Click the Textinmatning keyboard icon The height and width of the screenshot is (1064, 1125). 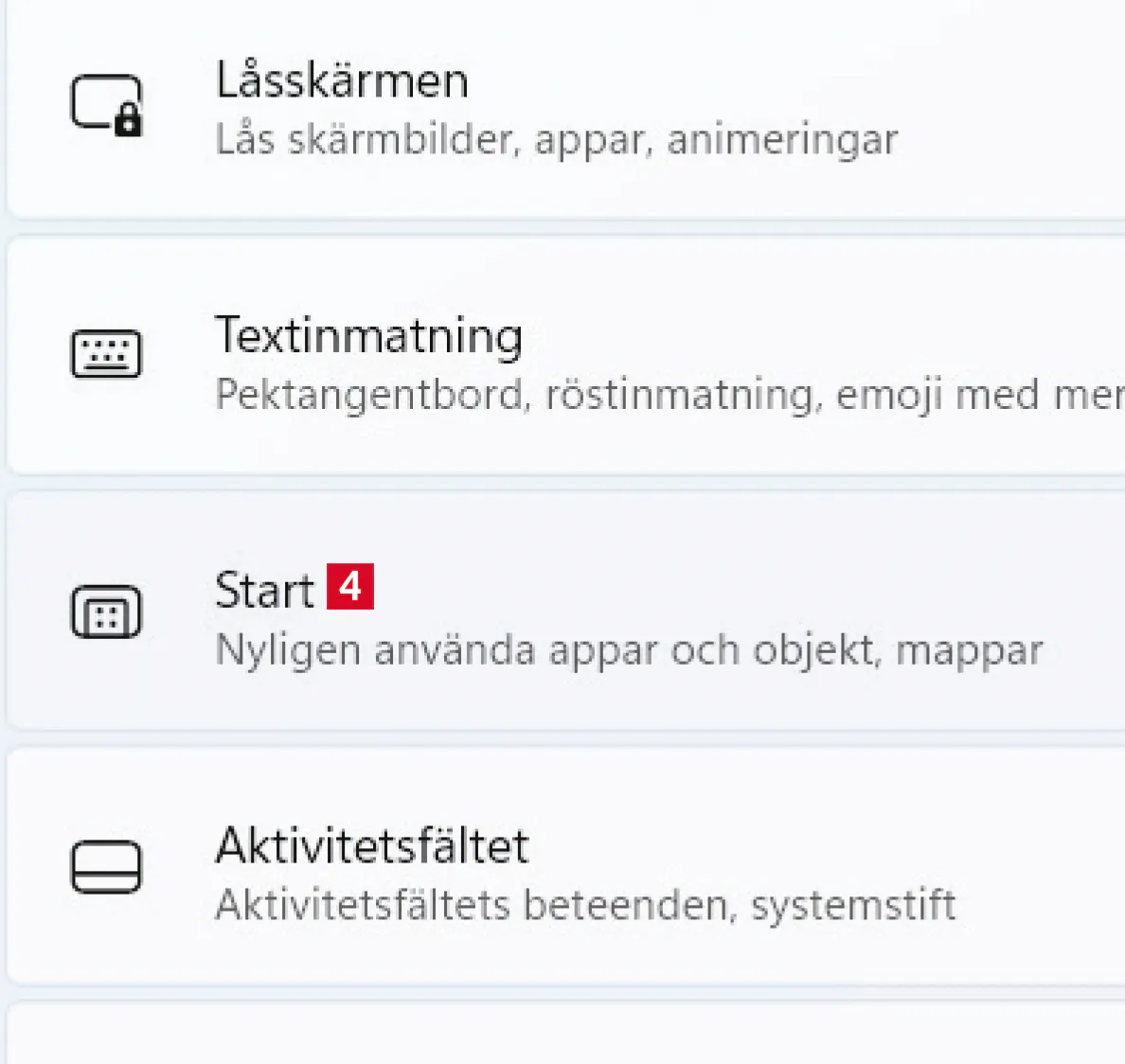coord(106,355)
